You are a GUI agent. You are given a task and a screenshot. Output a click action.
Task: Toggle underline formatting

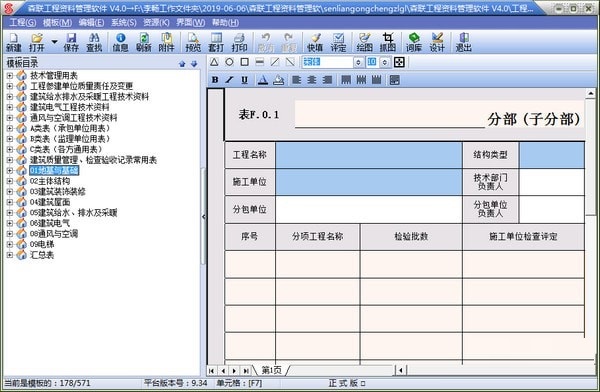tap(244, 80)
